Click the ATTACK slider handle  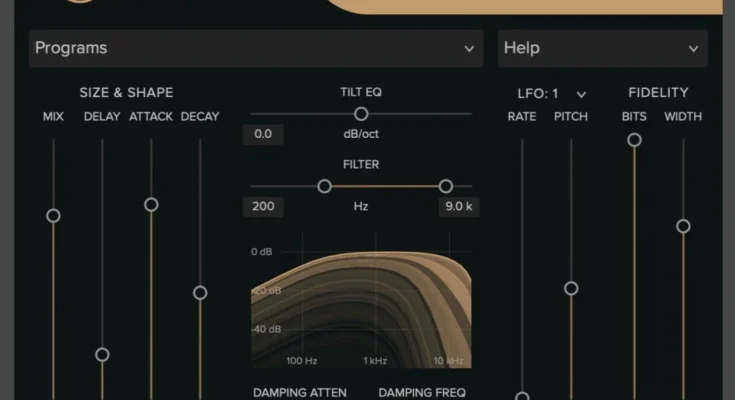click(x=151, y=205)
